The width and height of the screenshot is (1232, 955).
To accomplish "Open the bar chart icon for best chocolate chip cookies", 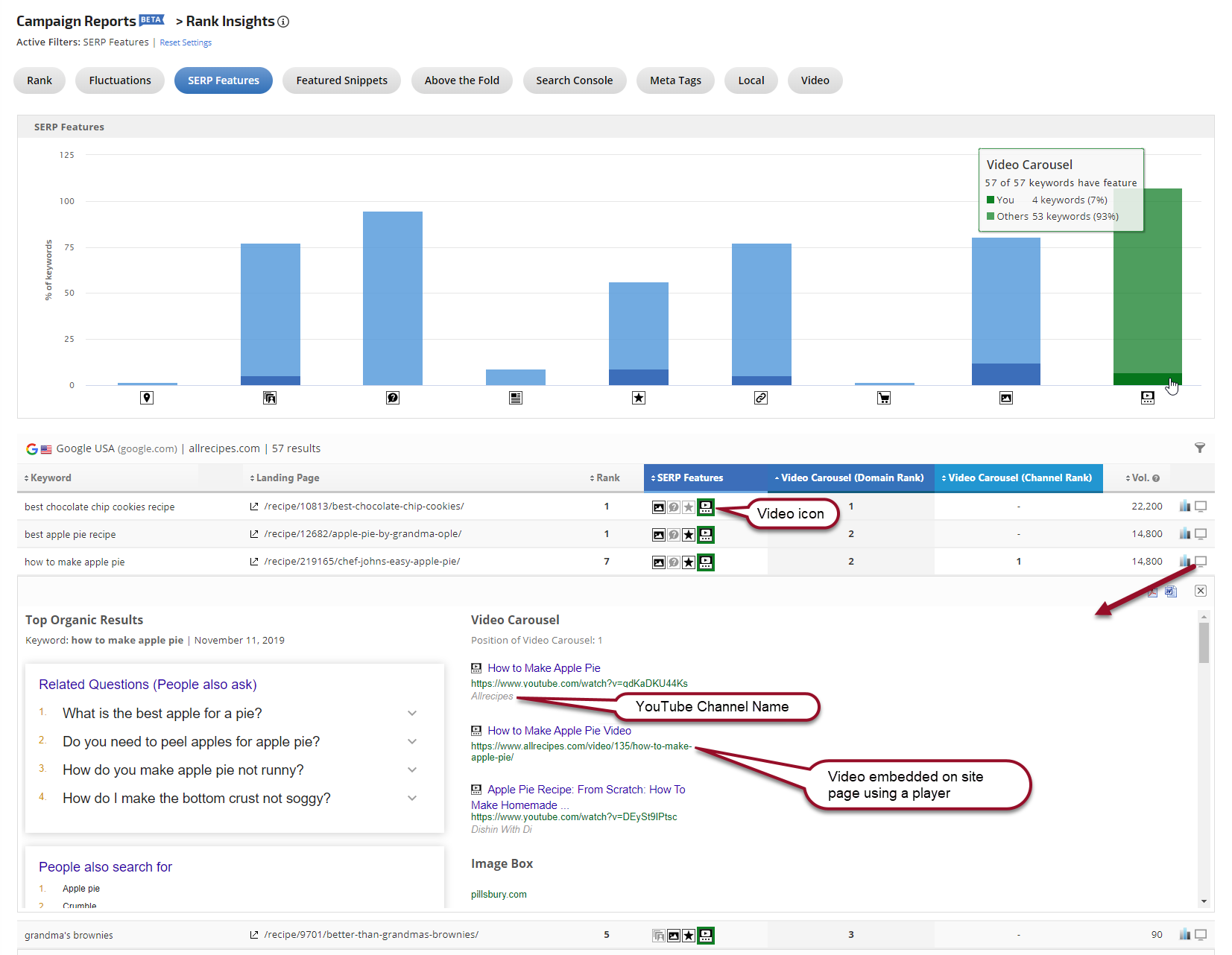I will (1184, 507).
